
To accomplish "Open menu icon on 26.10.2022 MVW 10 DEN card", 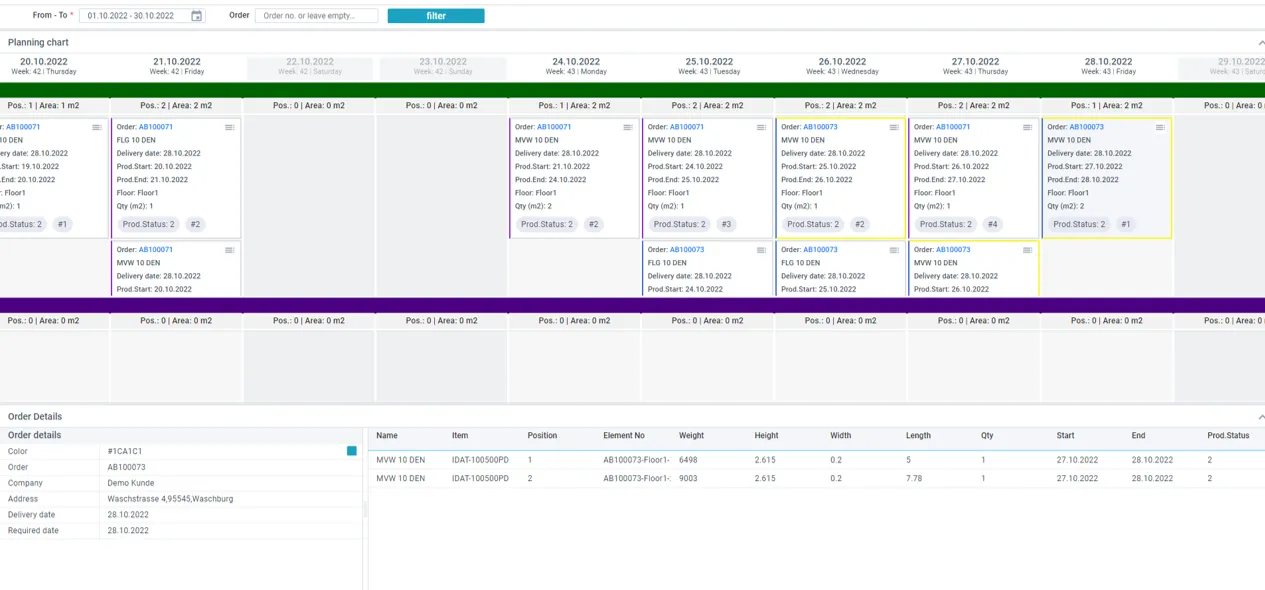I will (894, 127).
